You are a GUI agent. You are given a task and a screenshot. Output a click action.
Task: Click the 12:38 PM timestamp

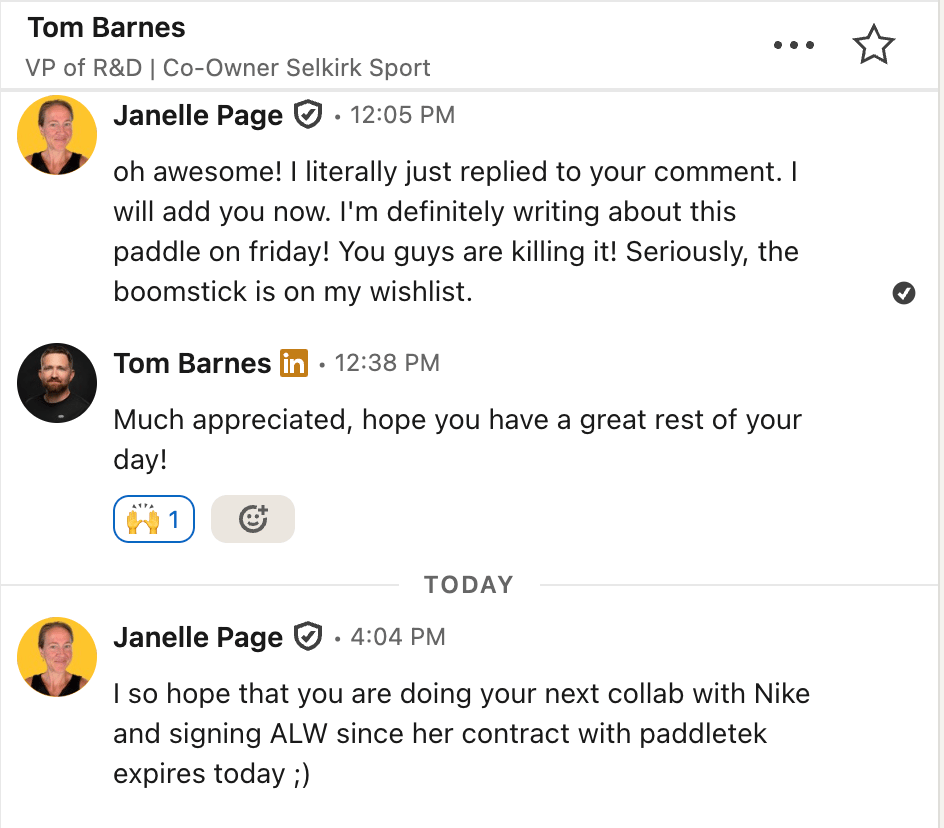387,363
